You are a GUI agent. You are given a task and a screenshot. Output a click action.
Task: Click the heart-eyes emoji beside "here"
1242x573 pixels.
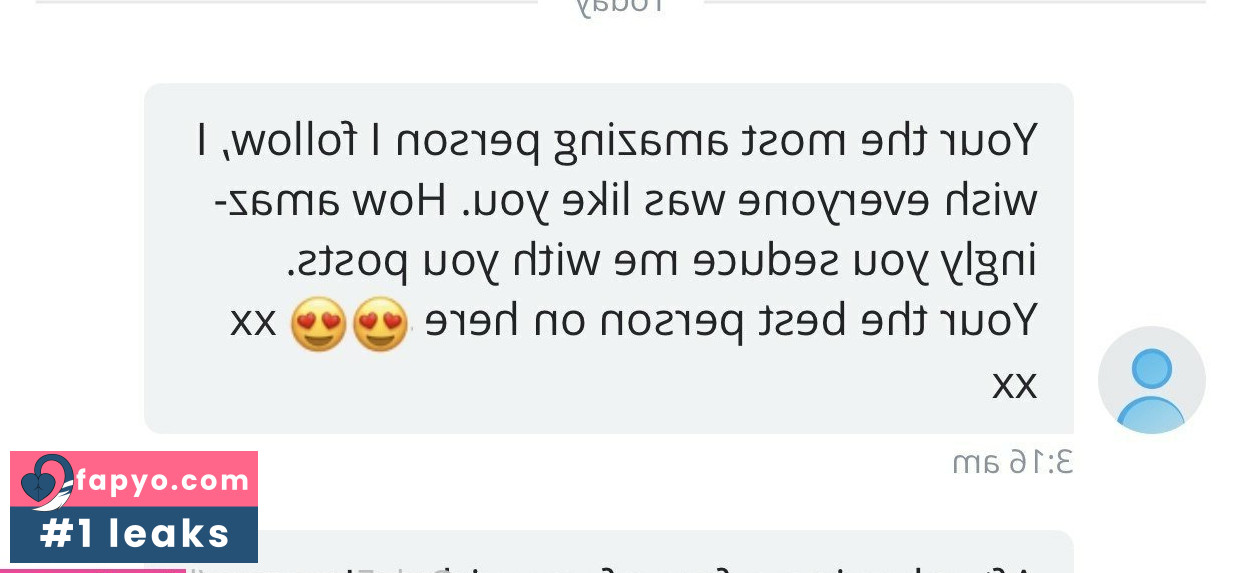[381, 324]
